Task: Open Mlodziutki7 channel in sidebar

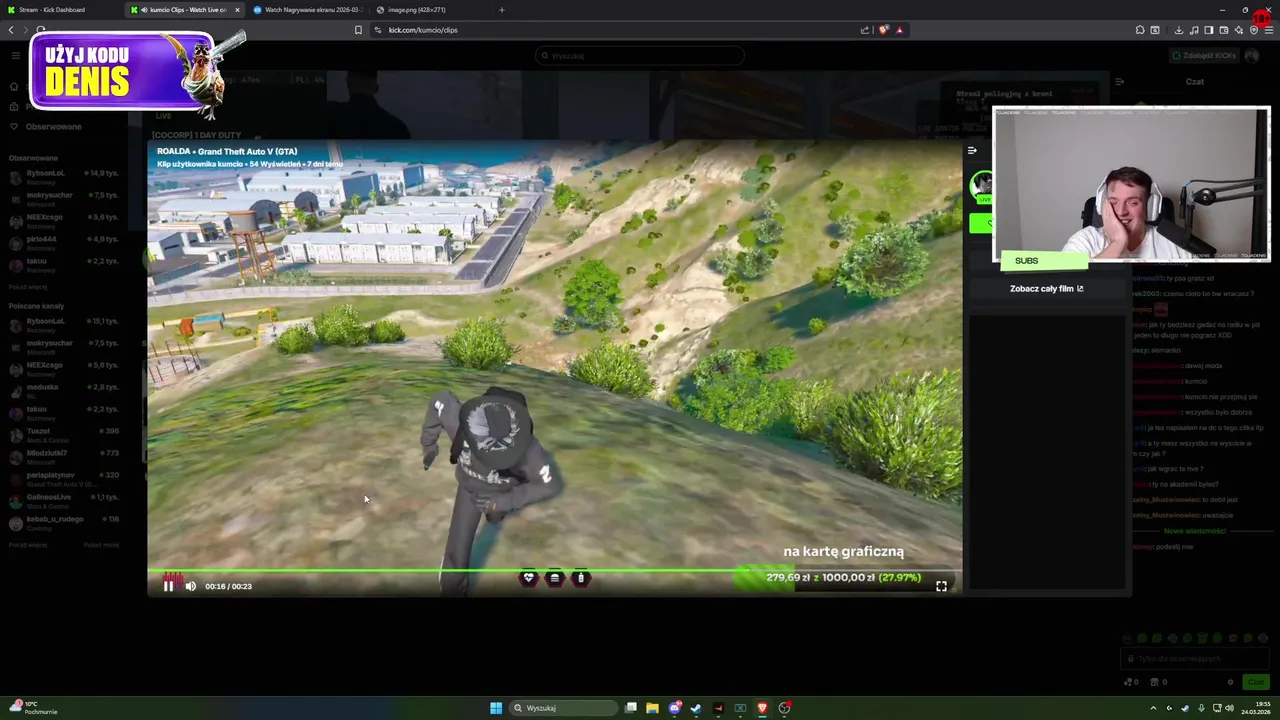Action: [65, 457]
